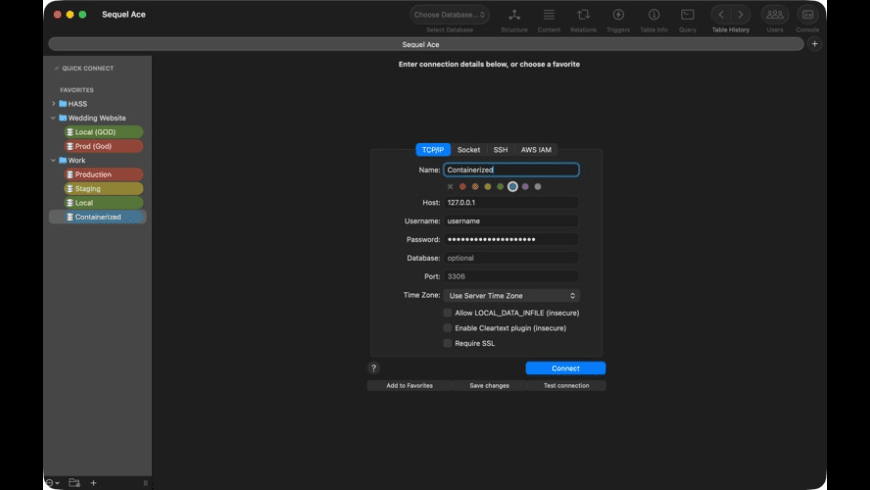Viewport: 870px width, 490px height.
Task: Grab the sidebar resize handle in footer
Action: pyautogui.click(x=145, y=483)
